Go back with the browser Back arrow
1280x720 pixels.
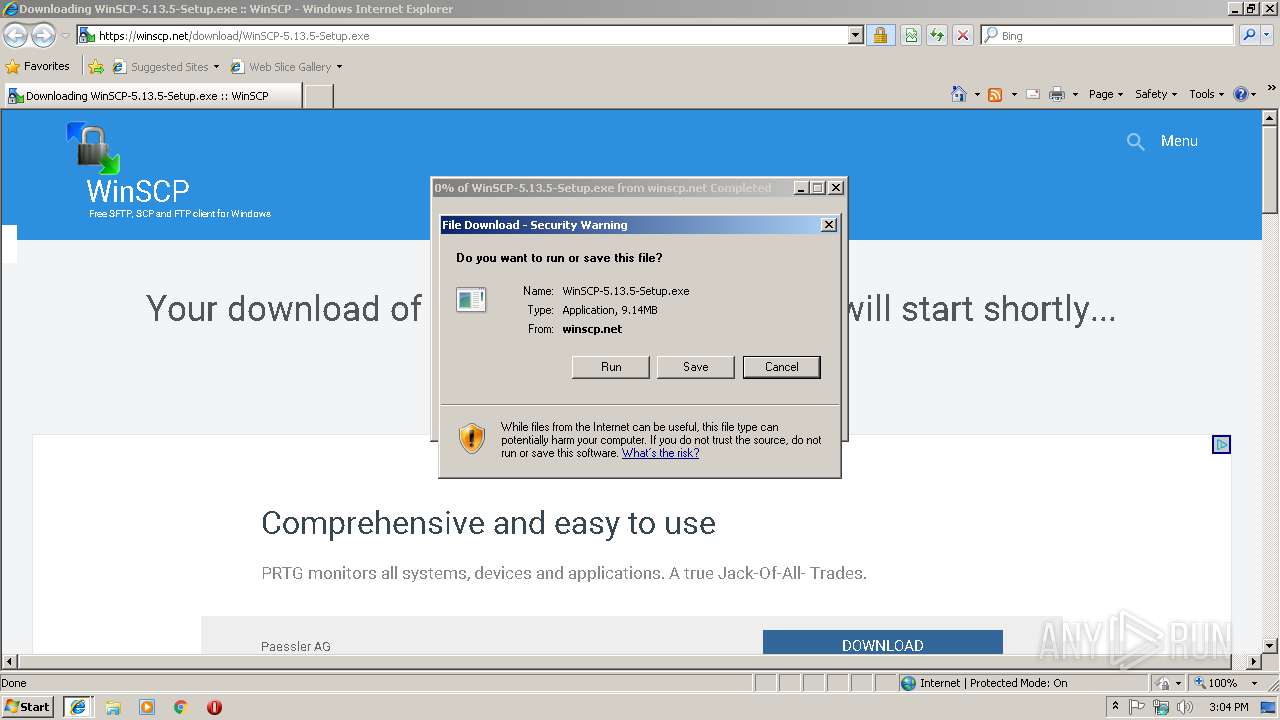coord(15,36)
